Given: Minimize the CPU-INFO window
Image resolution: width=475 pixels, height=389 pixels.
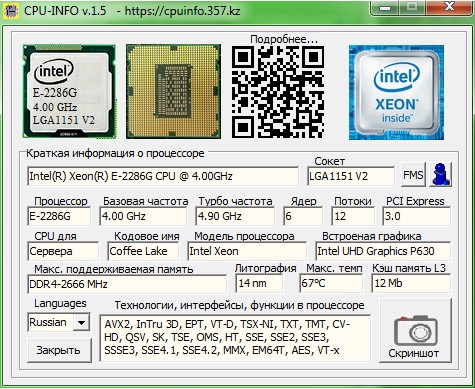Looking at the screenshot, I should (x=385, y=8).
